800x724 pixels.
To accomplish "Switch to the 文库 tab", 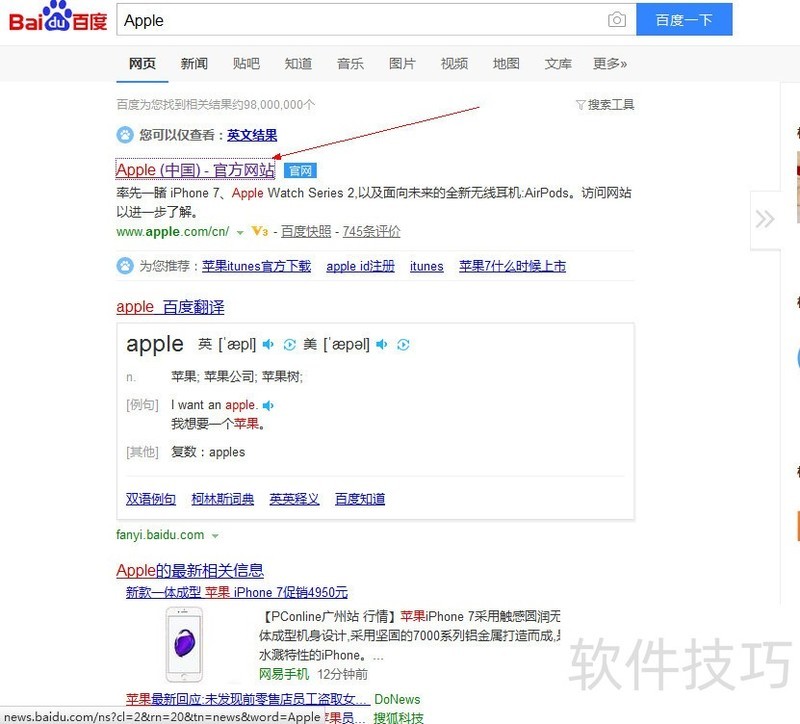I will [x=558, y=64].
